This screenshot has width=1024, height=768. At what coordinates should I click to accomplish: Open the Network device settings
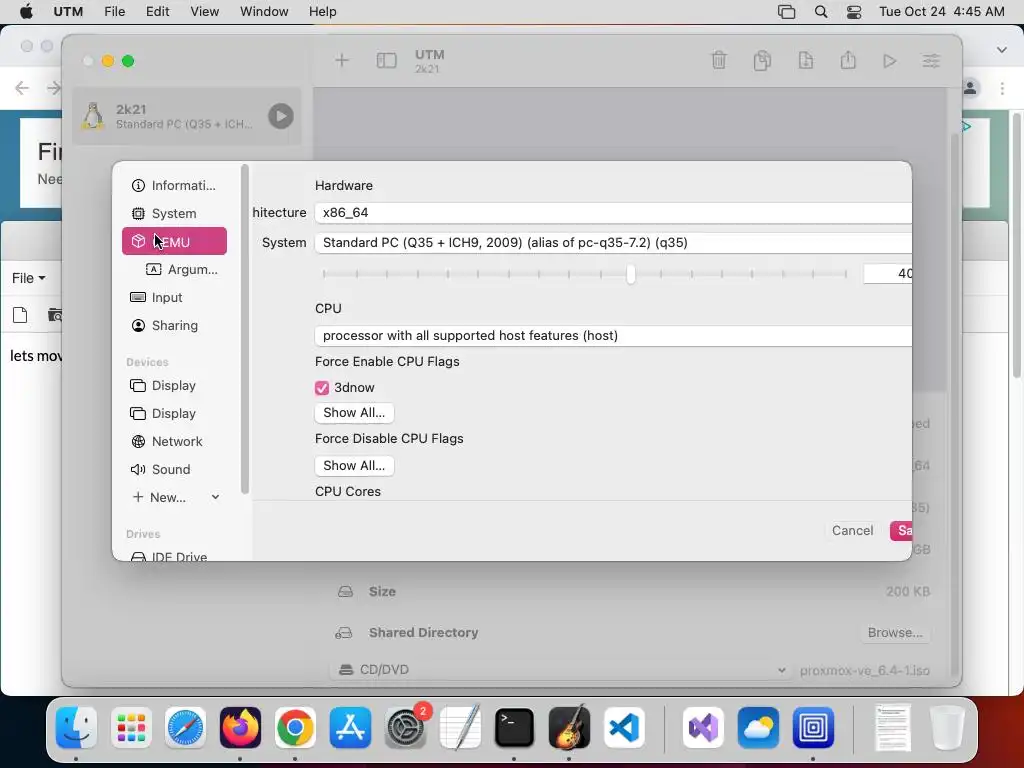pos(174,441)
